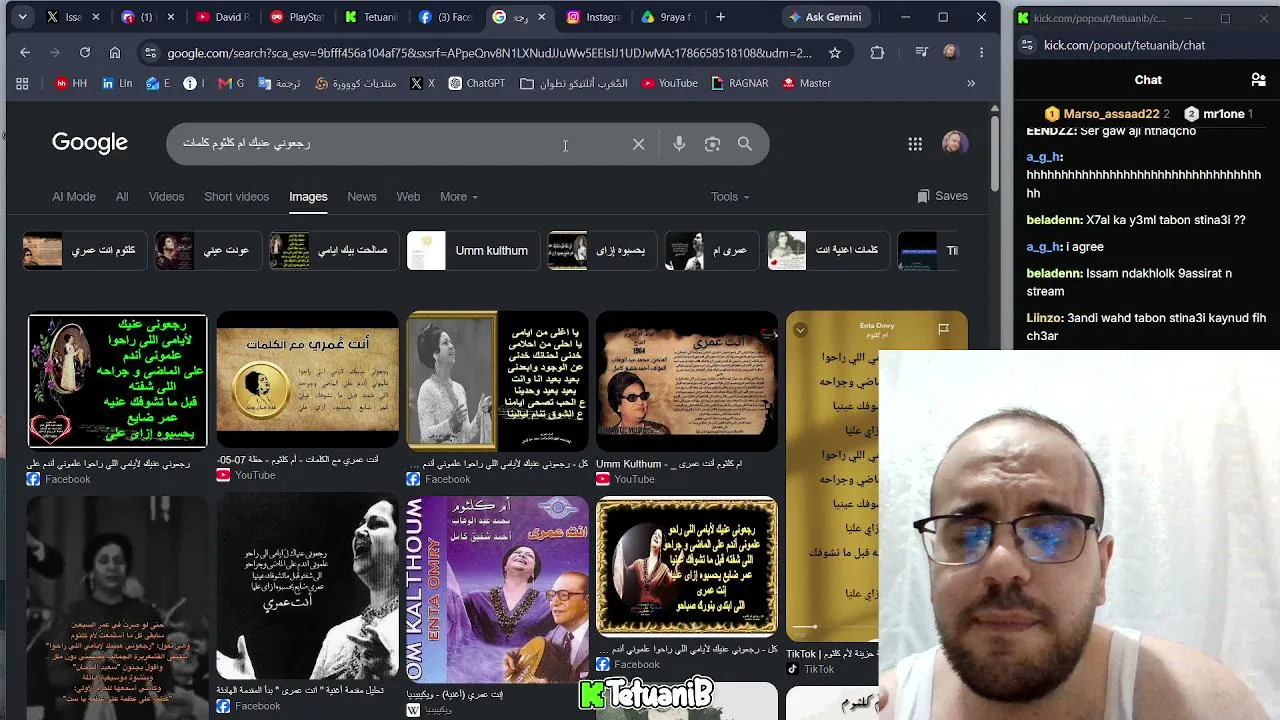
Task: Open the extensions puzzle icon
Action: [x=877, y=53]
